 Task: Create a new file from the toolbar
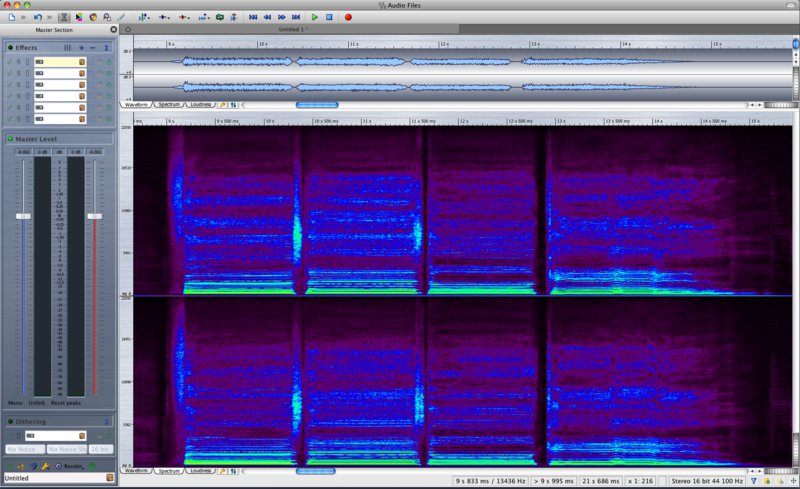pos(11,17)
